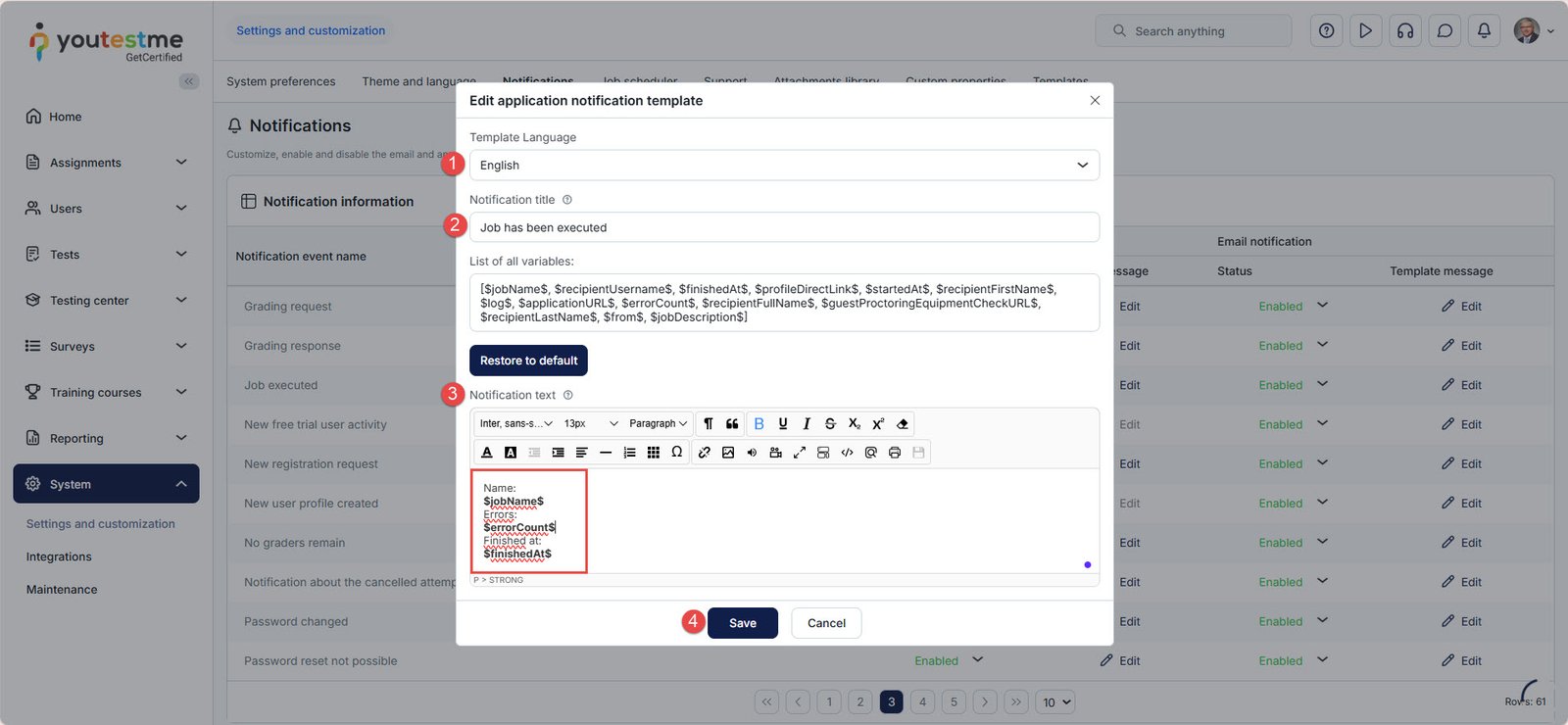1568x725 pixels.
Task: Click the Settings and customization breadcrumb
Action: point(311,31)
